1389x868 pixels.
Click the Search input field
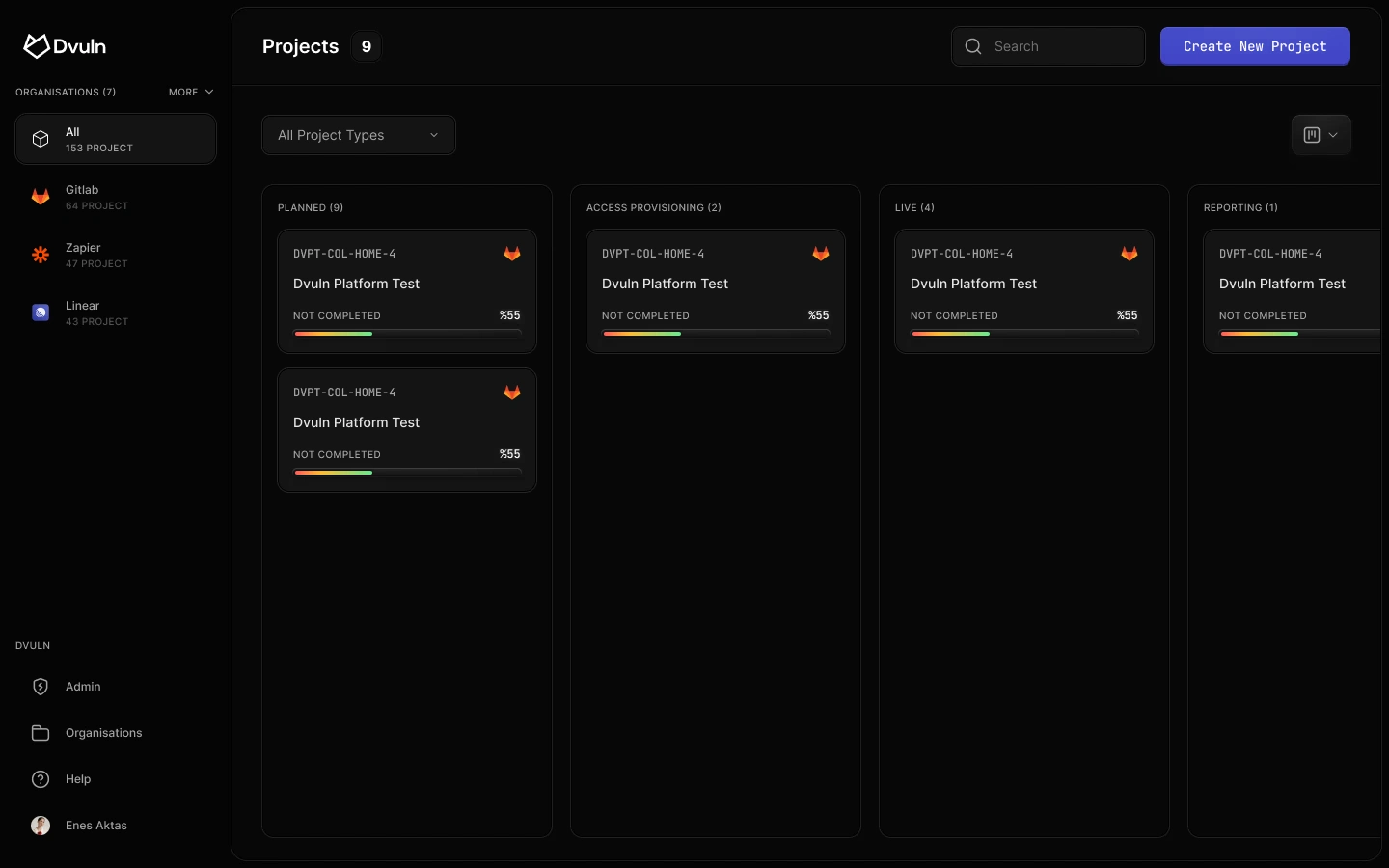pyautogui.click(x=1061, y=46)
